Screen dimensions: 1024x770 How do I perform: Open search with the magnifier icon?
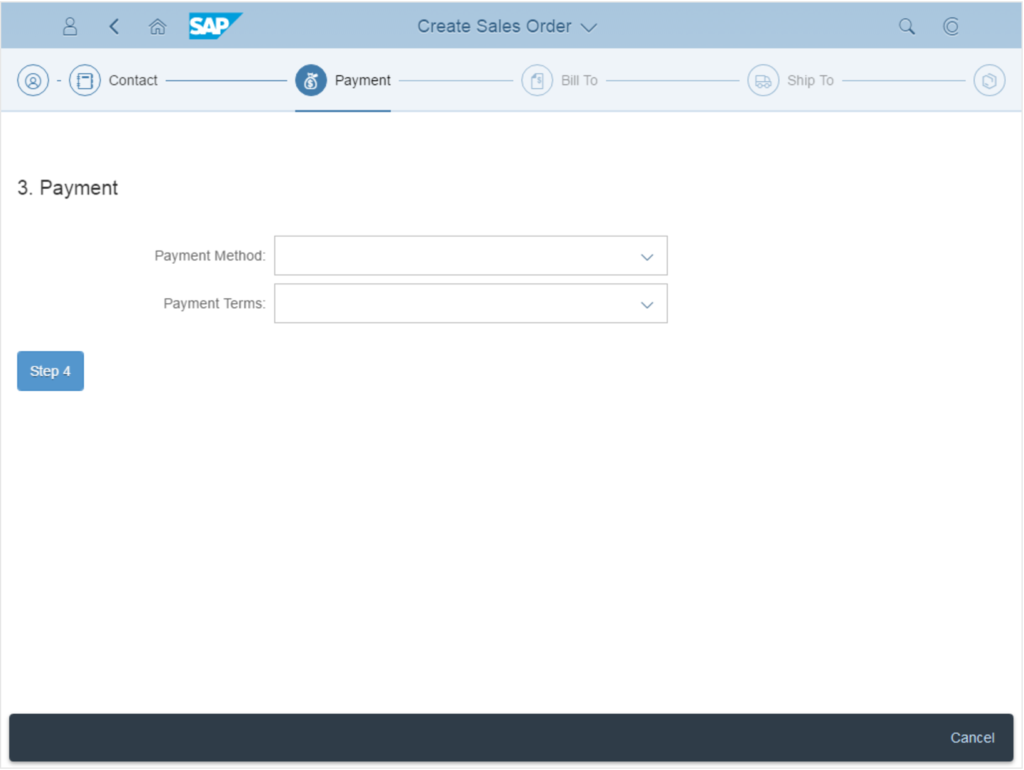(x=907, y=27)
